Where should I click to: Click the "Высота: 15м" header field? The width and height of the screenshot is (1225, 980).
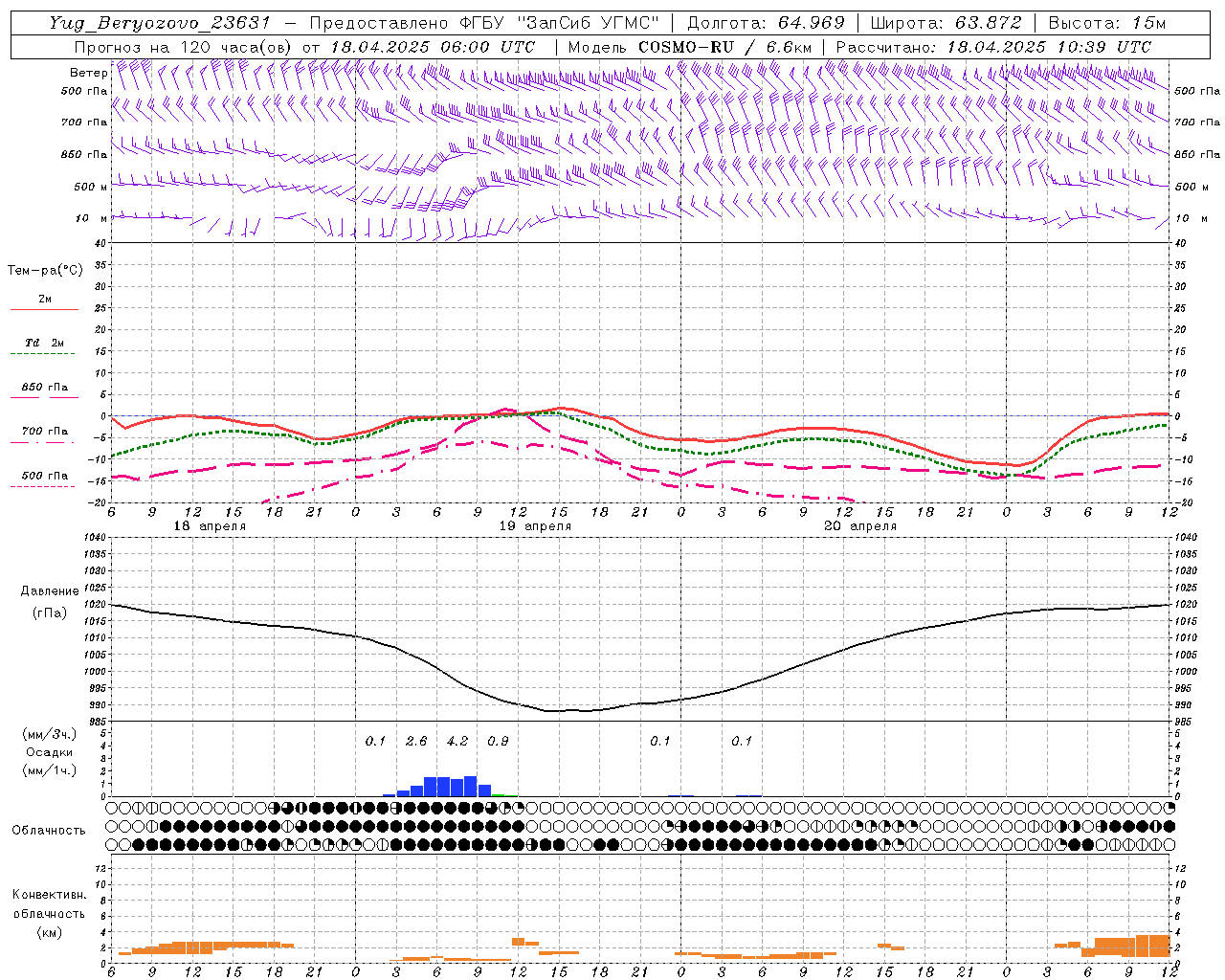click(1107, 23)
